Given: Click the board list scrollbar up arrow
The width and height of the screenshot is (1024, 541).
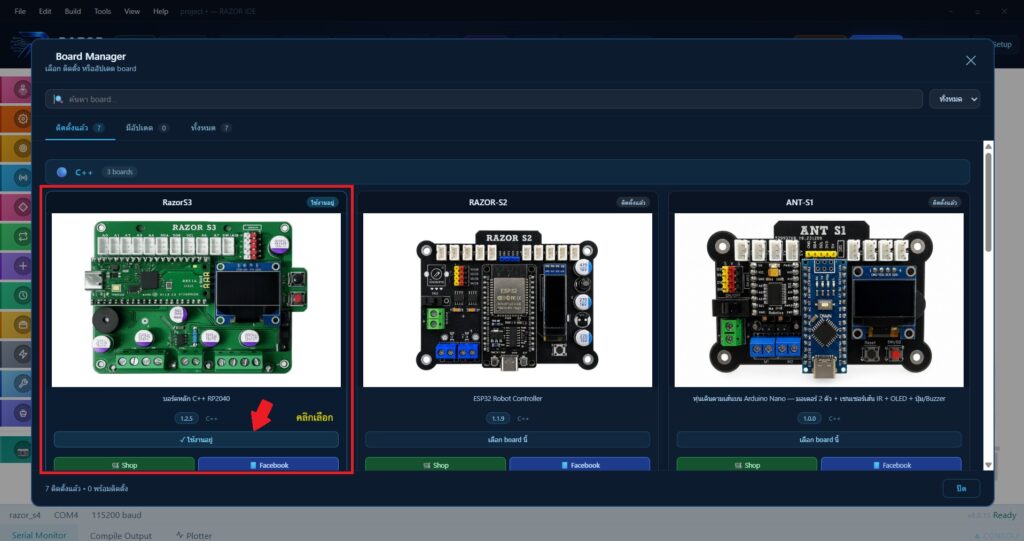Looking at the screenshot, I should pos(988,146).
